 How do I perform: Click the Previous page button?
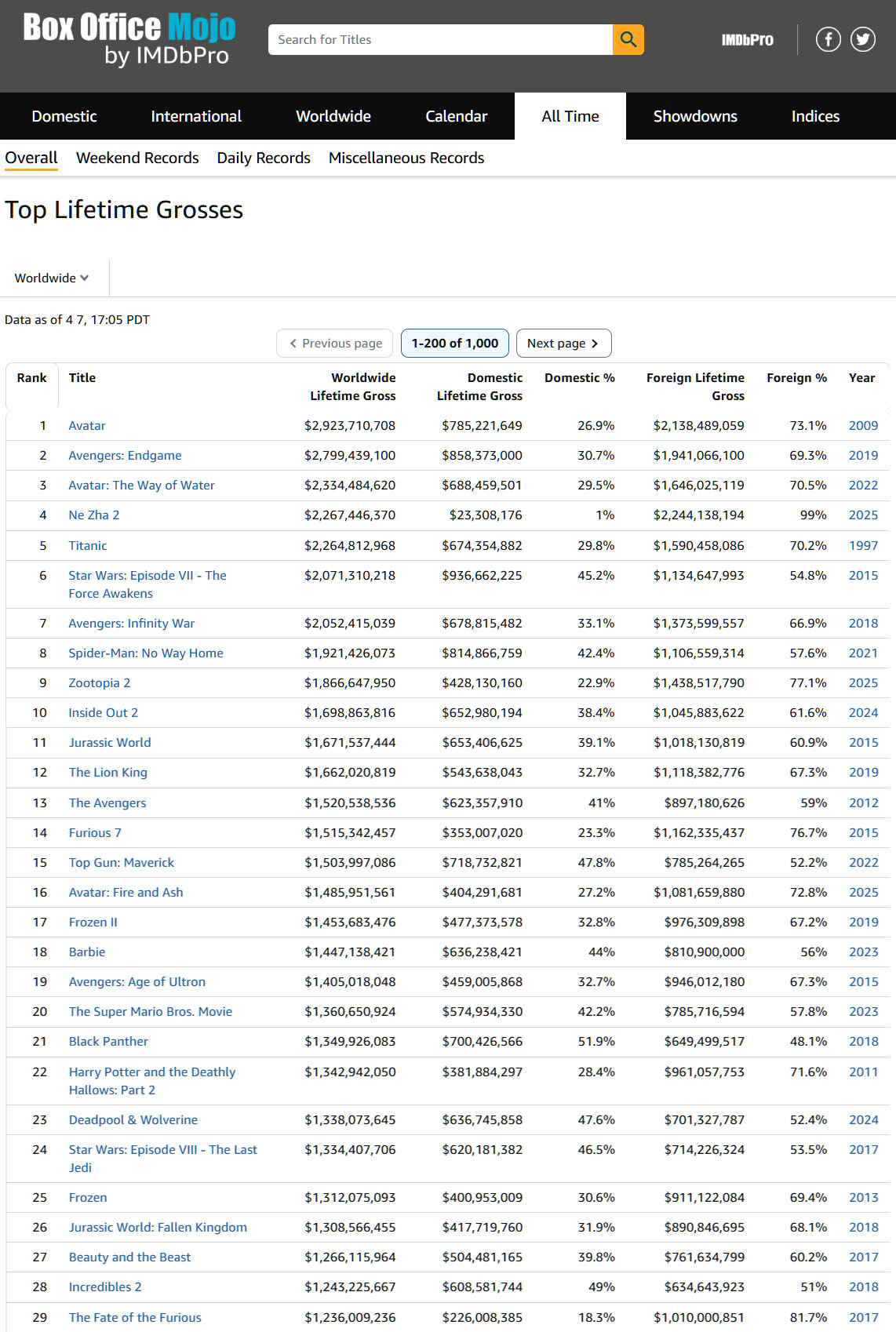coord(335,343)
